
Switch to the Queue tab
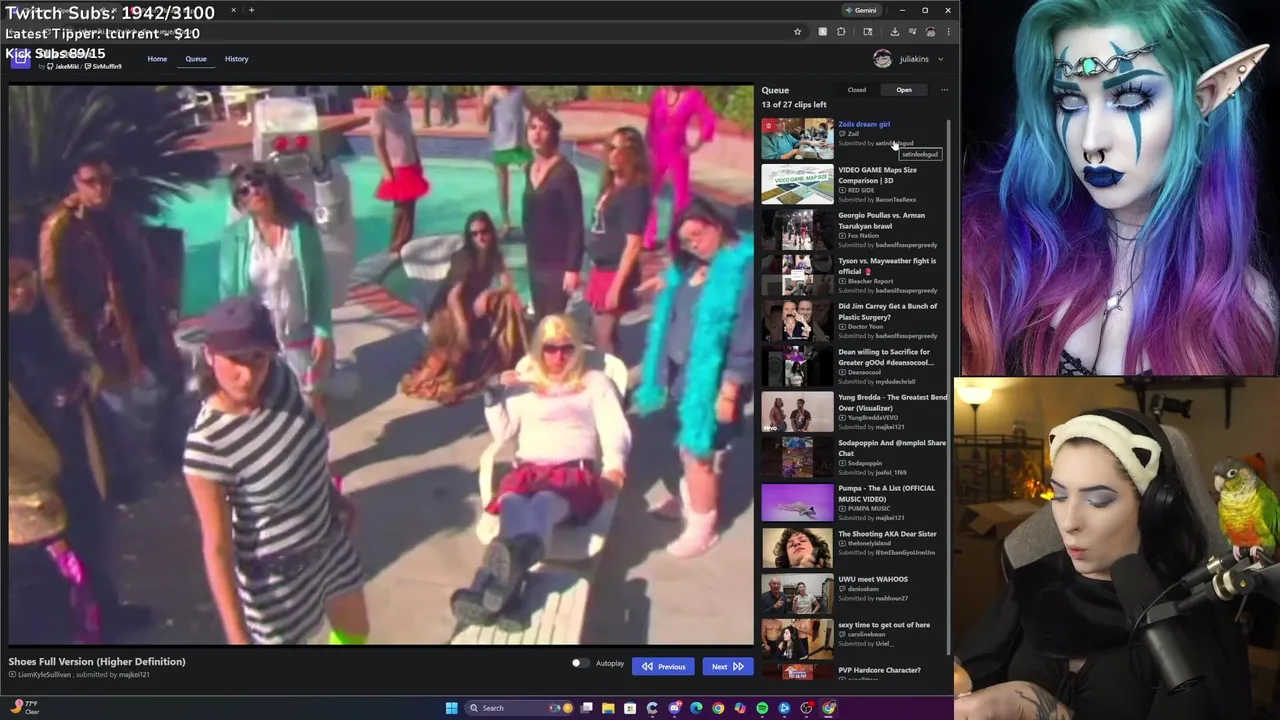[x=196, y=59]
